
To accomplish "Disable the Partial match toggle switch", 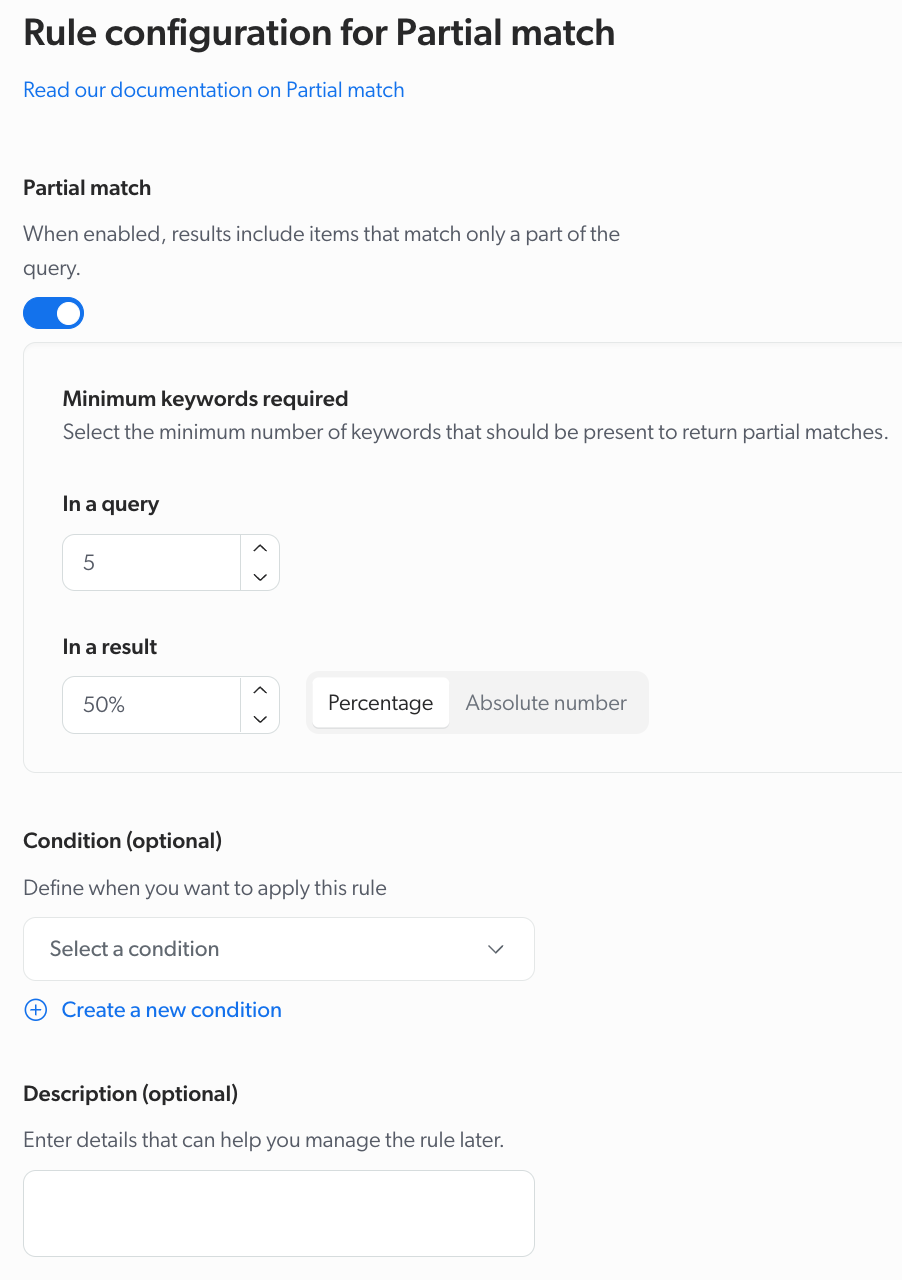I will (x=54, y=314).
